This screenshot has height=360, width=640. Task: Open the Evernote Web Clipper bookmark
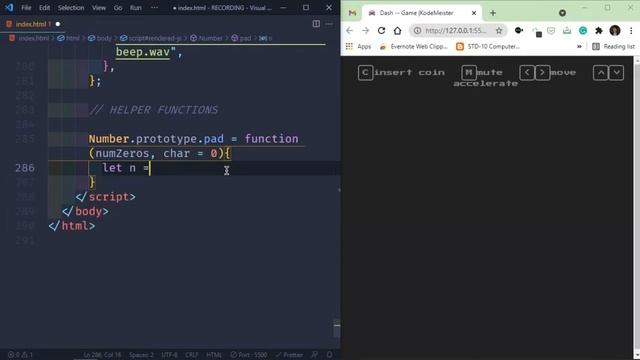pyautogui.click(x=413, y=47)
